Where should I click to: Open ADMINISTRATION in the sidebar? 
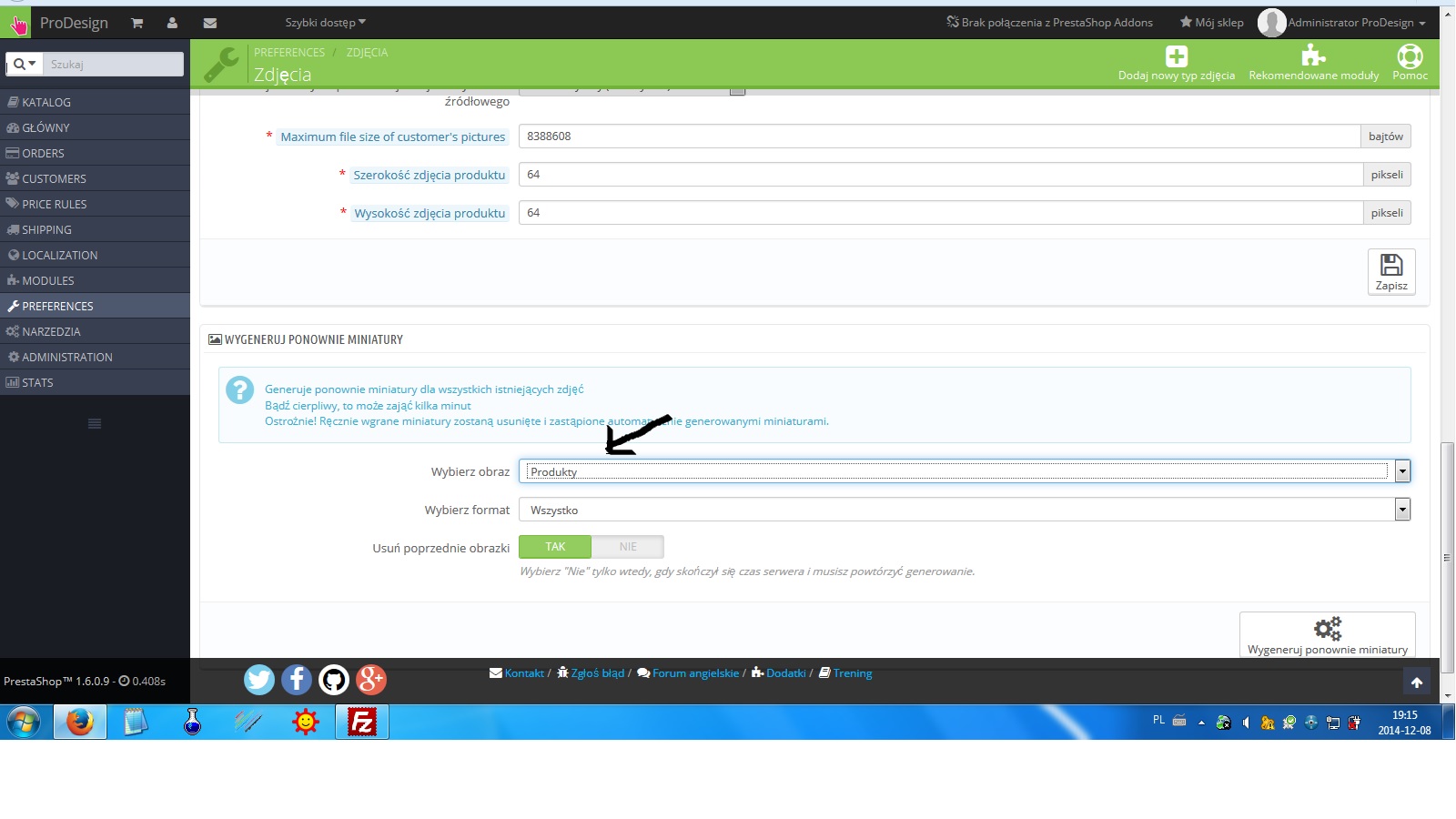95,357
